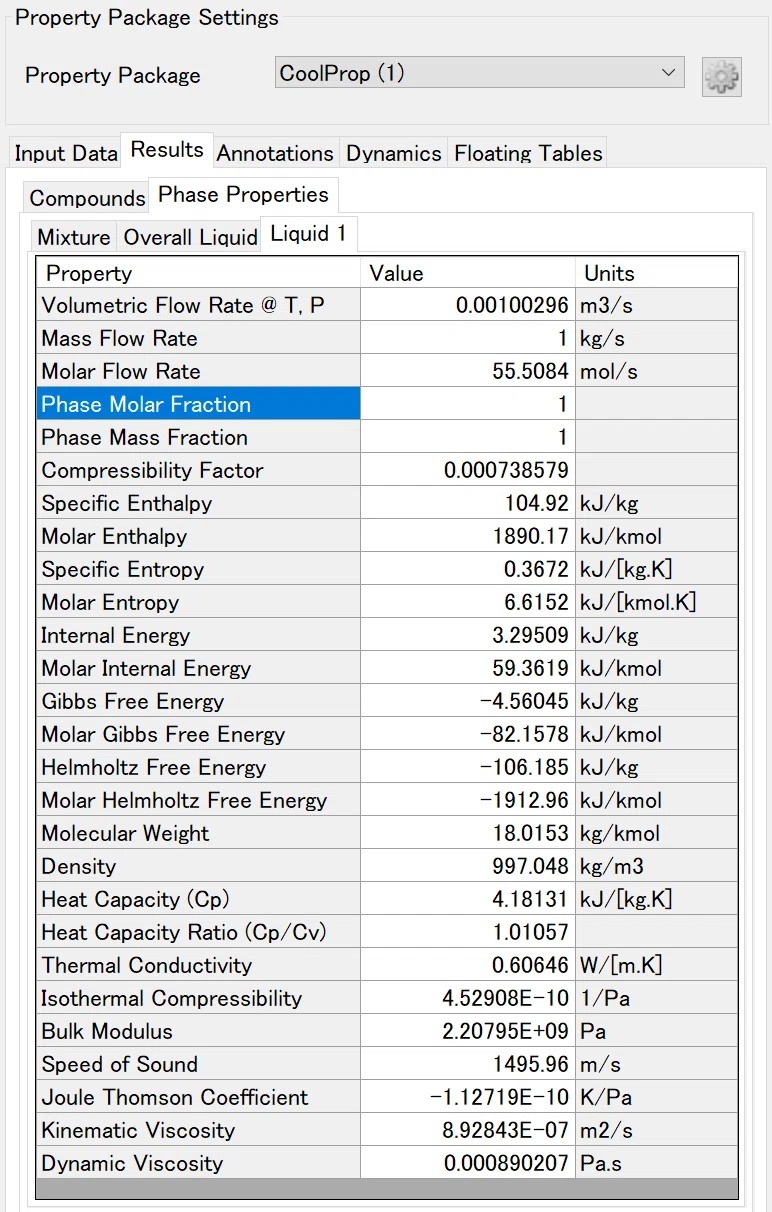The width and height of the screenshot is (772, 1212).
Task: Select the Pa.s units cell
Action: point(656,1163)
